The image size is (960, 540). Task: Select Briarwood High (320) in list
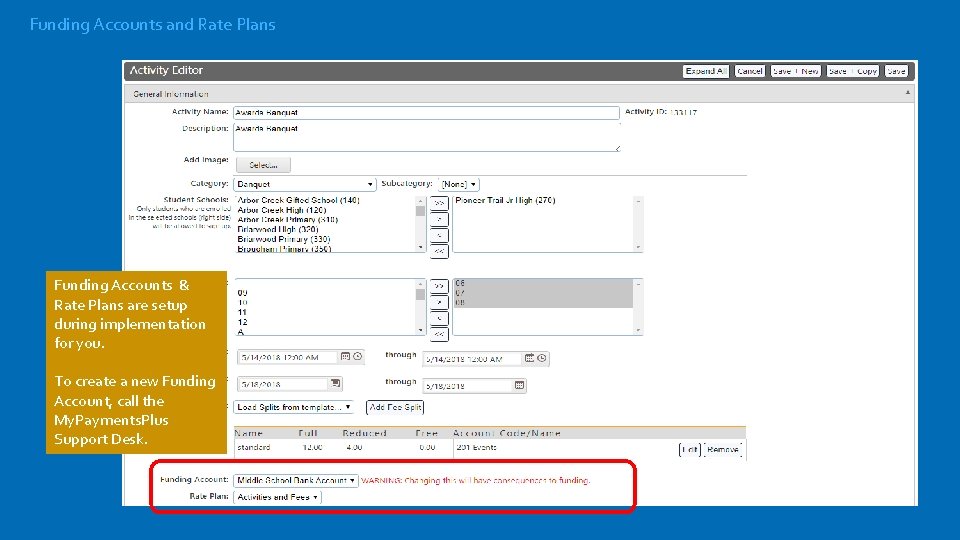click(278, 230)
